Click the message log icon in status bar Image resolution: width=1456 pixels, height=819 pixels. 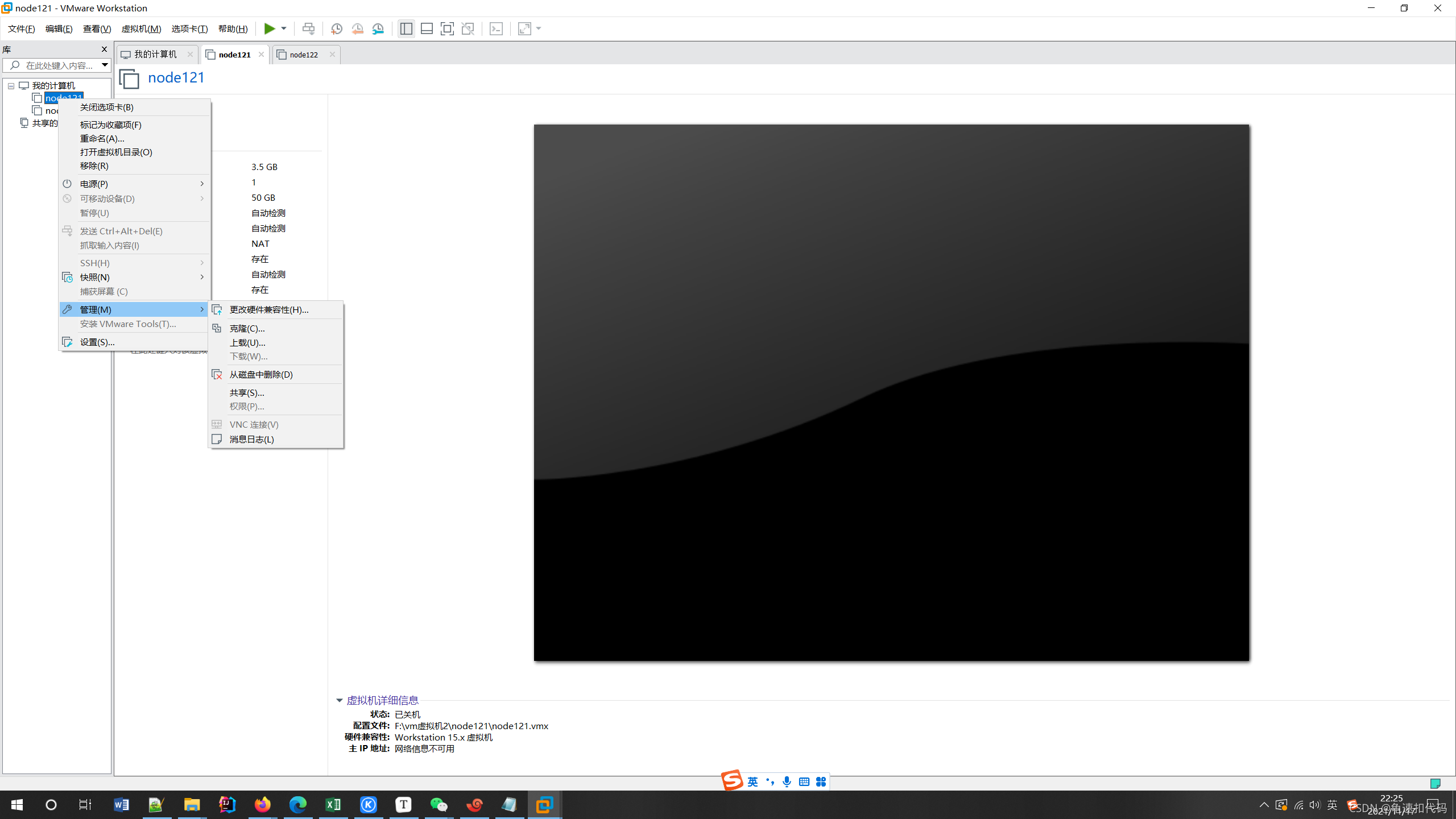1435,783
